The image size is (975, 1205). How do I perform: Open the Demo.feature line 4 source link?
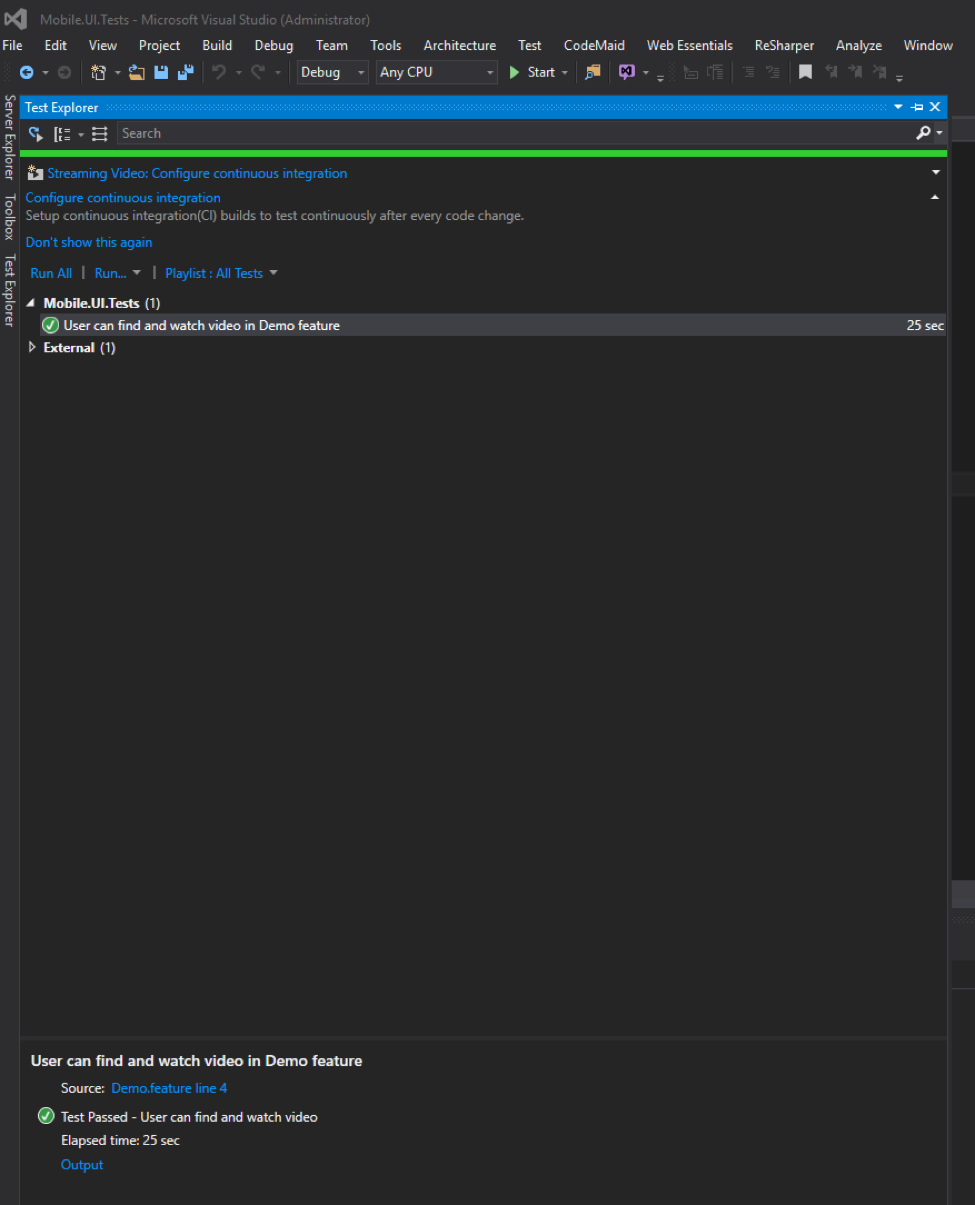coord(169,1088)
